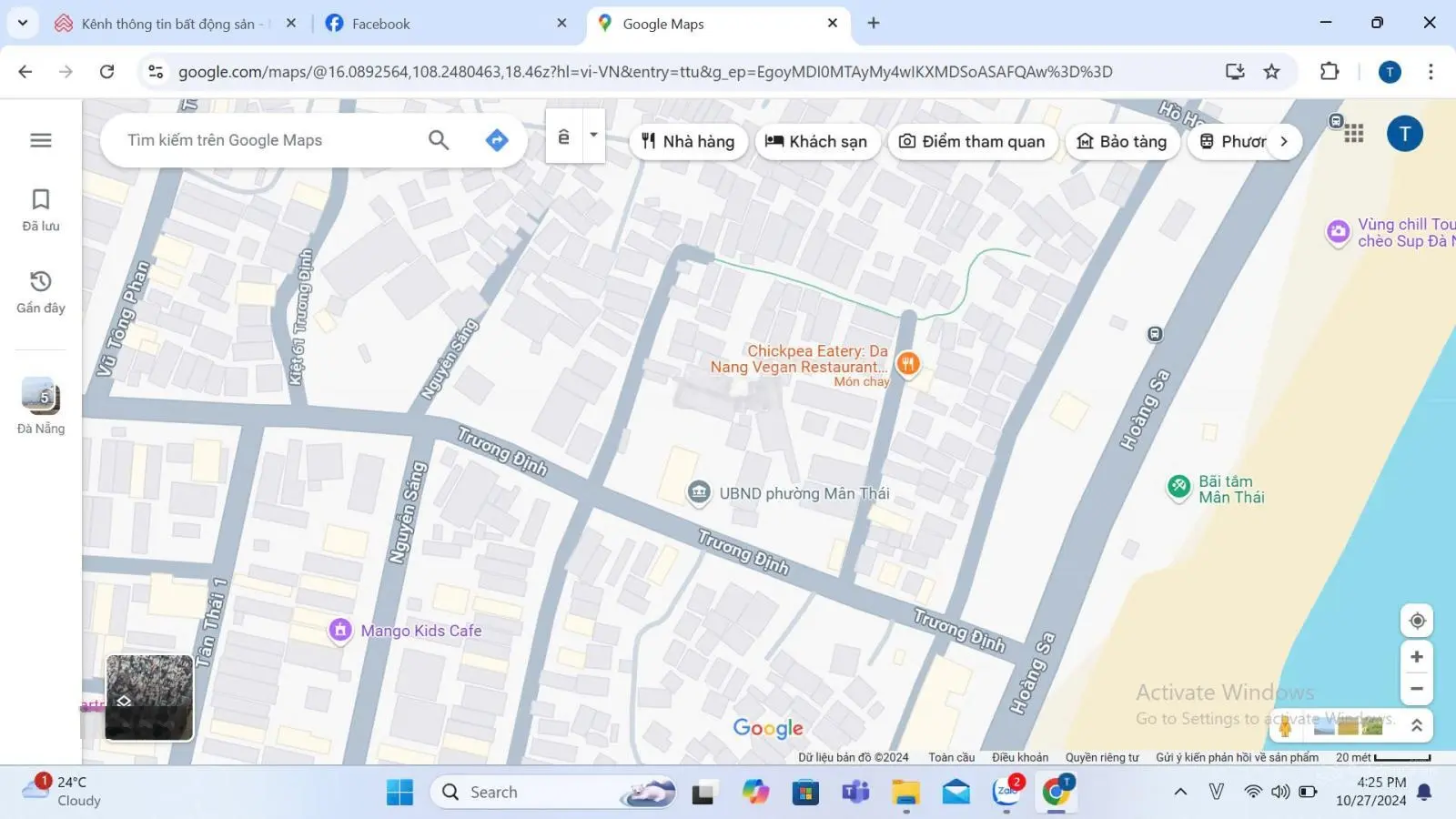
Task: Open the Windows Start menu
Action: [399, 793]
